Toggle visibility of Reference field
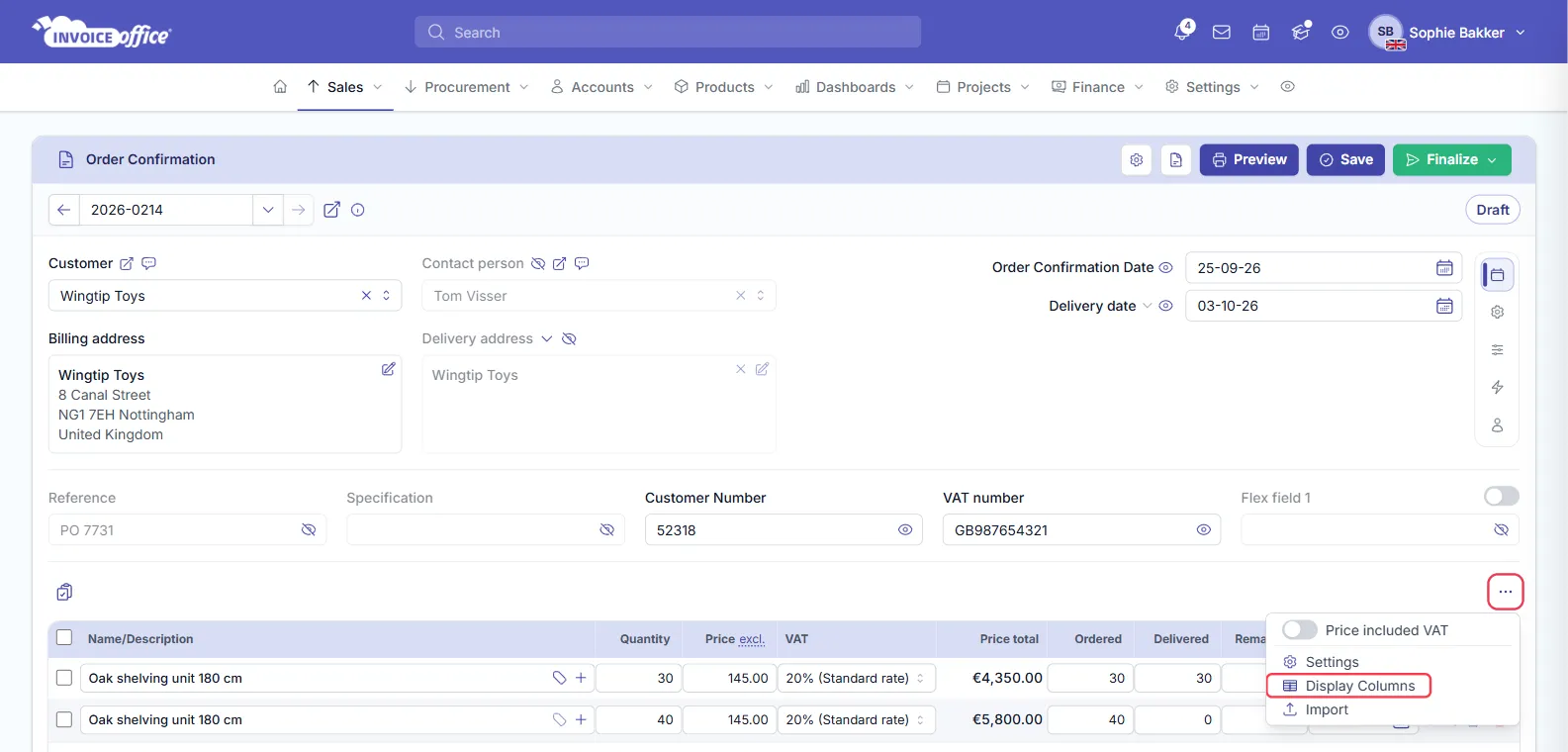This screenshot has height=752, width=1568. tap(309, 530)
